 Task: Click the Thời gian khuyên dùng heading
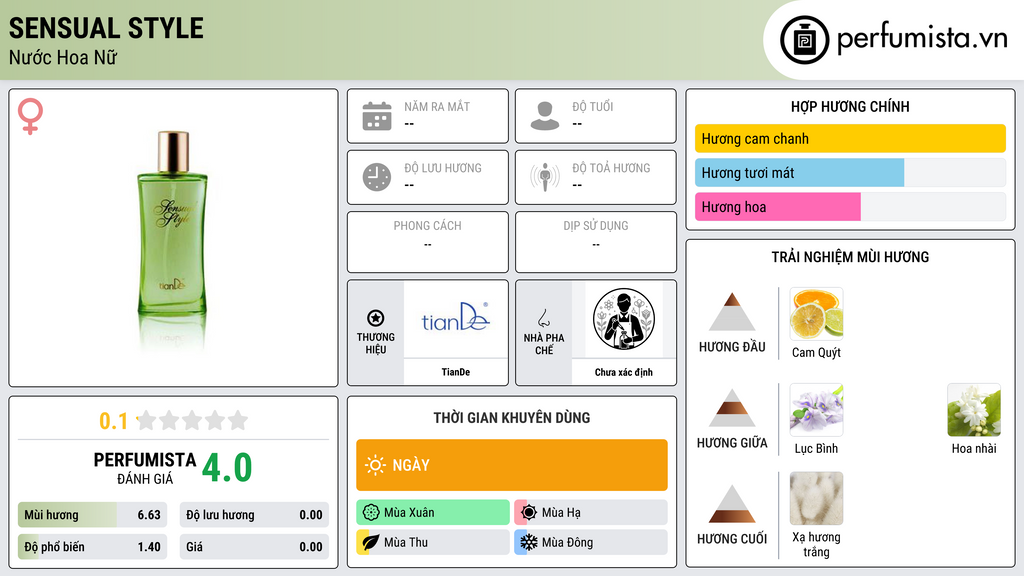[x=511, y=417]
